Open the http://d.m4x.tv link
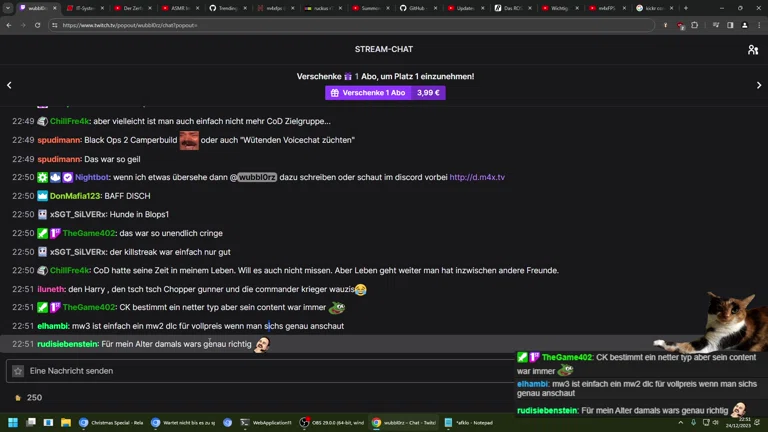The image size is (768, 432). point(477,177)
